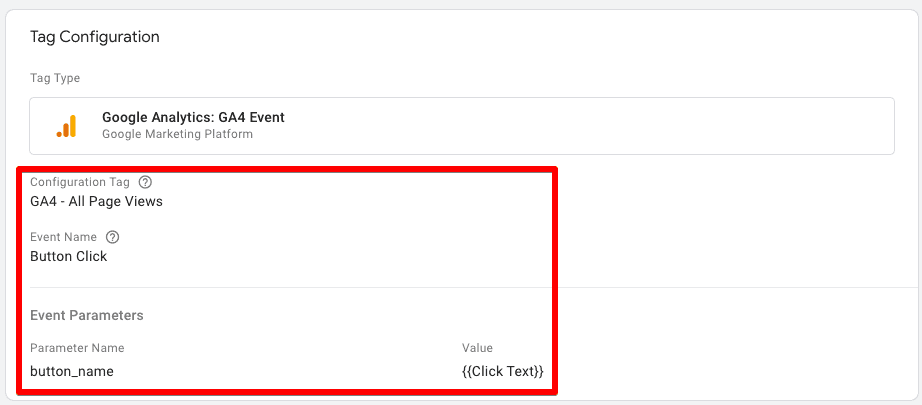This screenshot has width=922, height=405.
Task: Select the GA4 - All Page Views value
Action: coord(96,202)
